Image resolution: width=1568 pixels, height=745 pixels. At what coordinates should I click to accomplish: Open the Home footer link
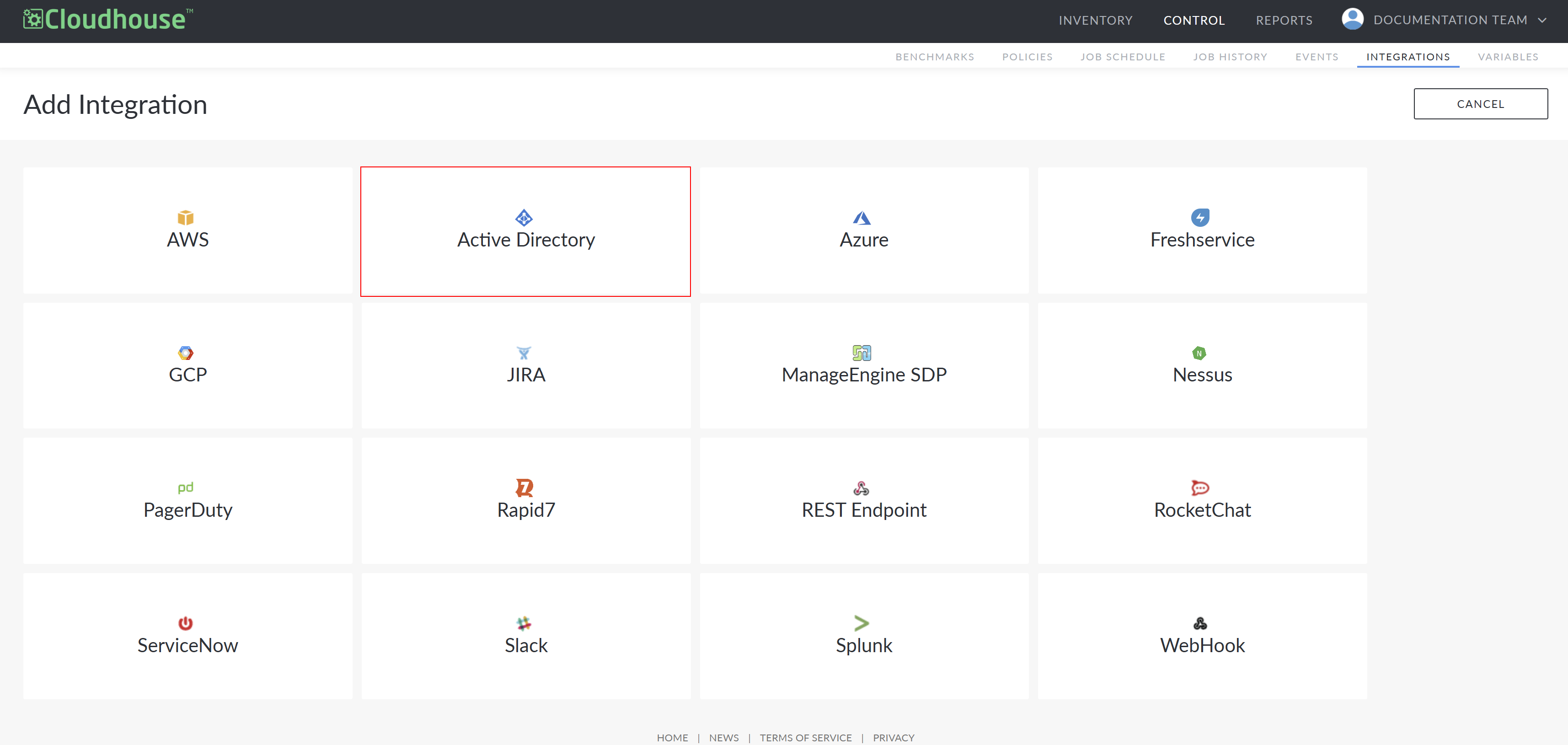pos(672,737)
